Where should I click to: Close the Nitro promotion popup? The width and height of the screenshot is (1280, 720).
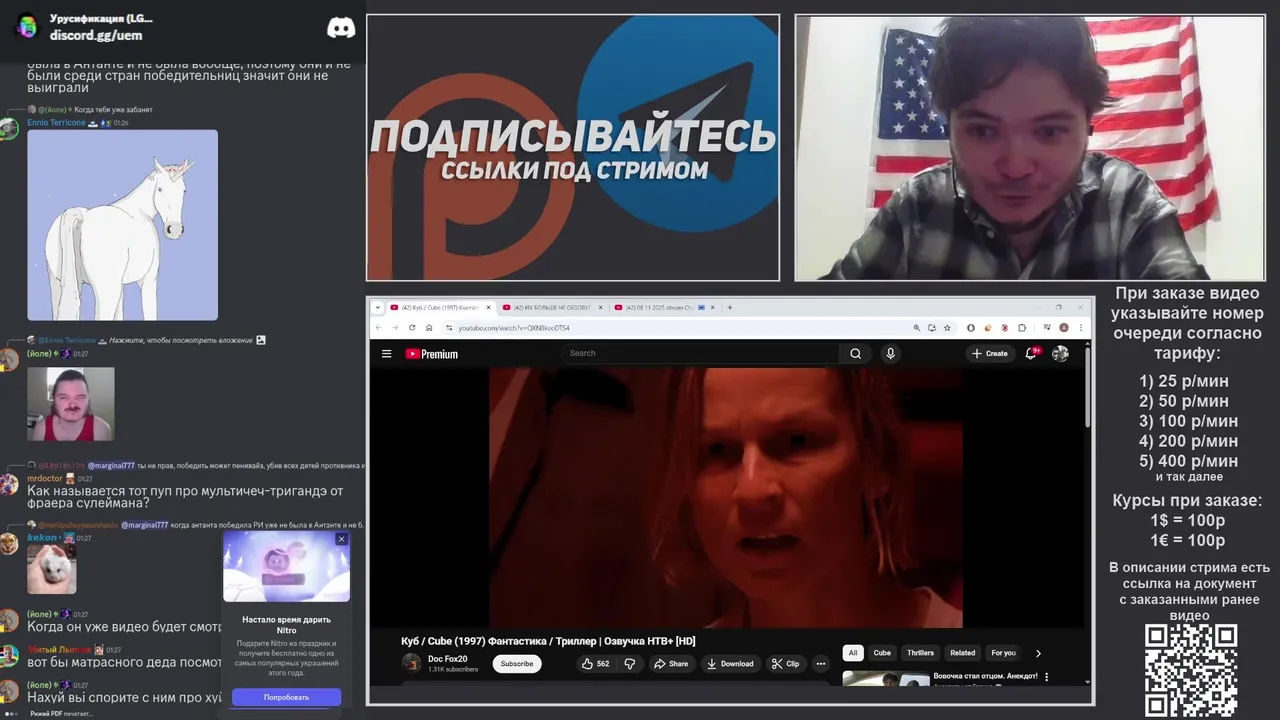(x=341, y=539)
